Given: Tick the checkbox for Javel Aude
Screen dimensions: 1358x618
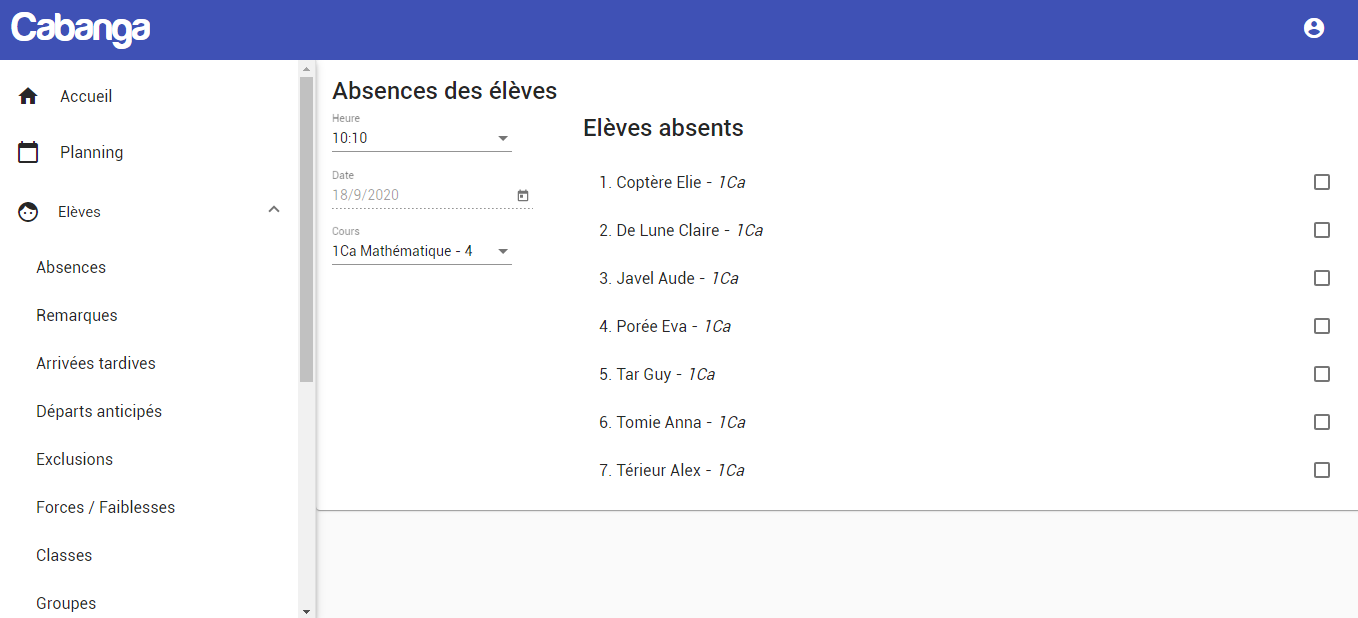Looking at the screenshot, I should click(x=1322, y=278).
